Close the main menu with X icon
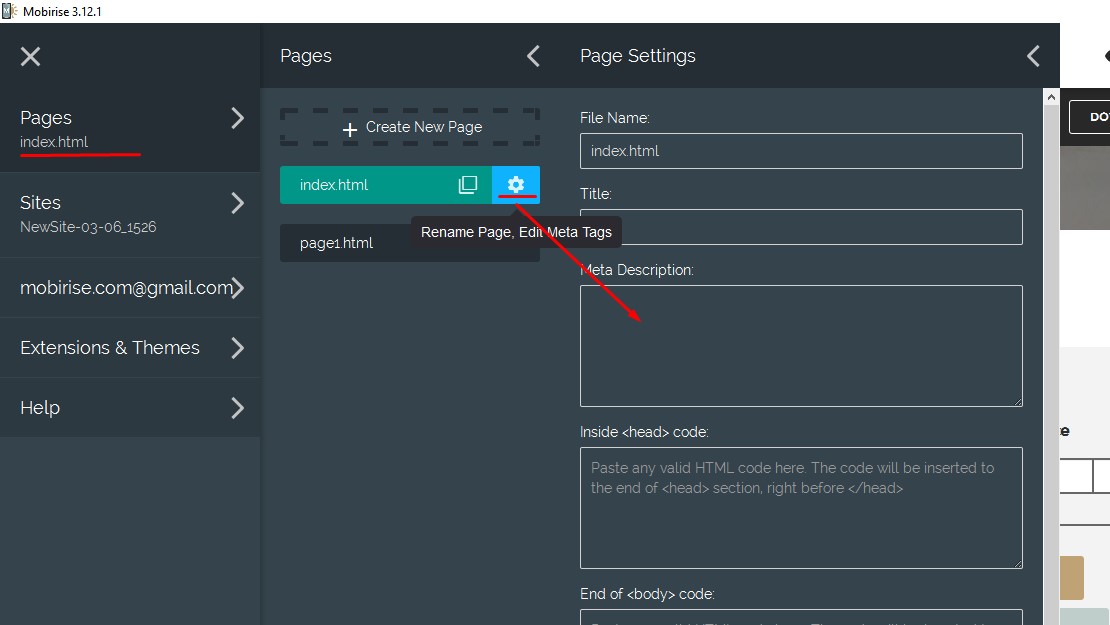 coord(31,56)
